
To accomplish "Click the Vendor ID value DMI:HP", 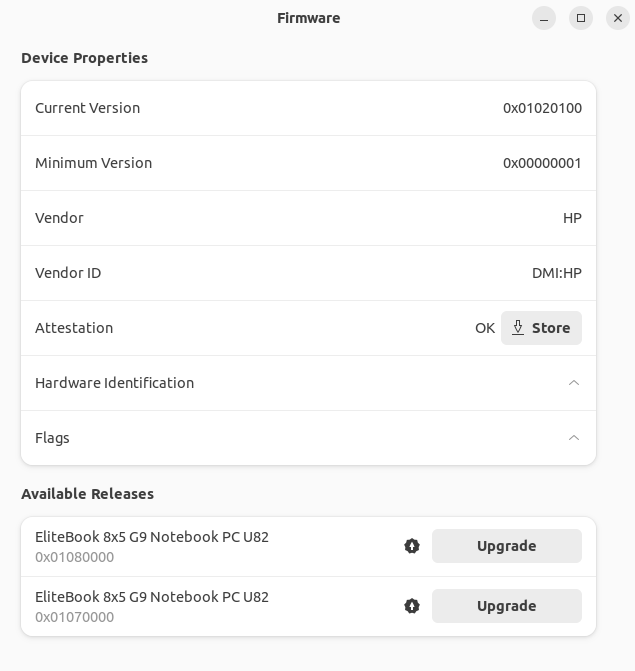I will pyautogui.click(x=556, y=273).
